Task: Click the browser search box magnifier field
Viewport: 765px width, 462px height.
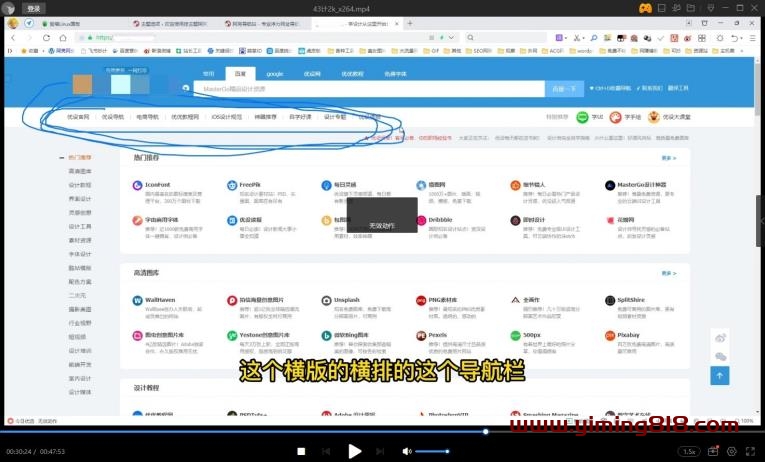Action: click(x=505, y=38)
